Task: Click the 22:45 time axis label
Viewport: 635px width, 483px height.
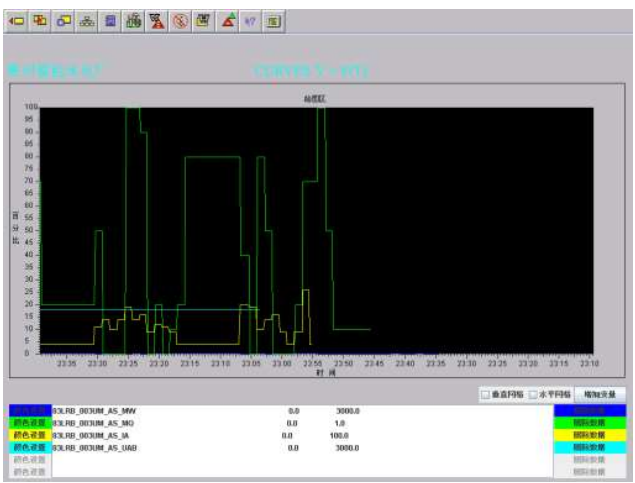Action: pos(374,363)
